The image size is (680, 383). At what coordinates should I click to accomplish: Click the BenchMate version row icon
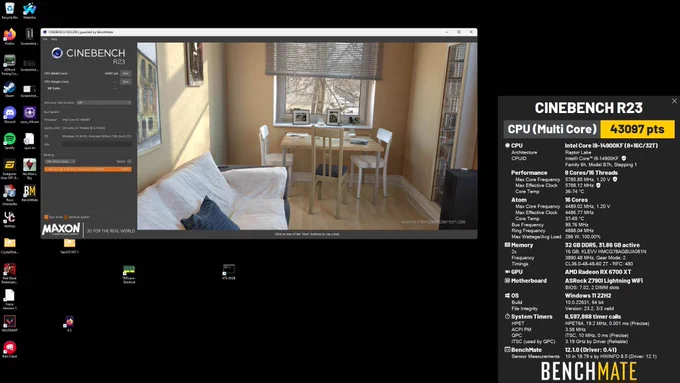point(507,350)
